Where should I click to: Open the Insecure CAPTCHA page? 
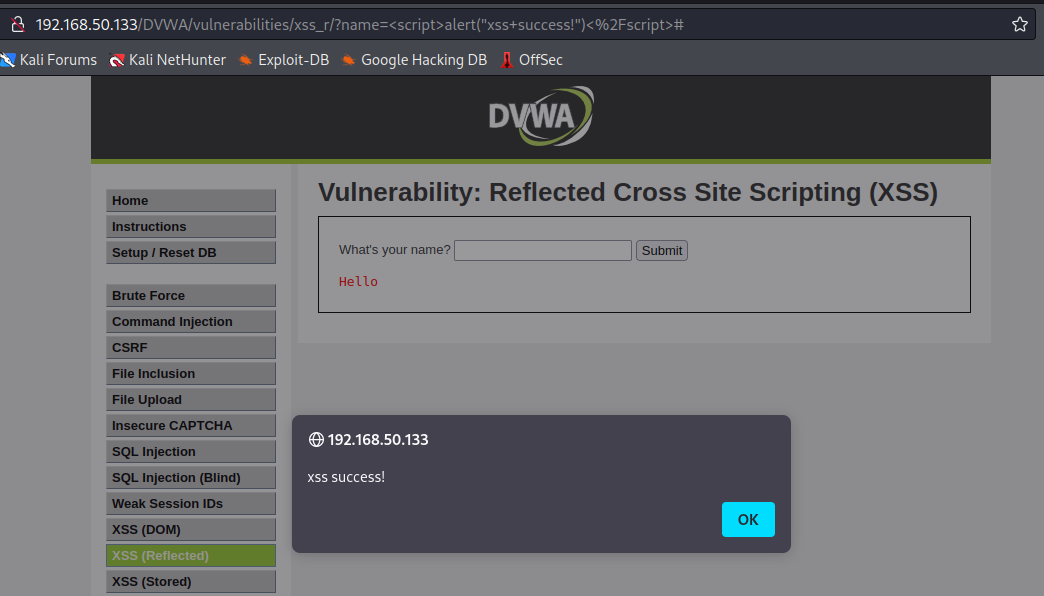[x=190, y=425]
